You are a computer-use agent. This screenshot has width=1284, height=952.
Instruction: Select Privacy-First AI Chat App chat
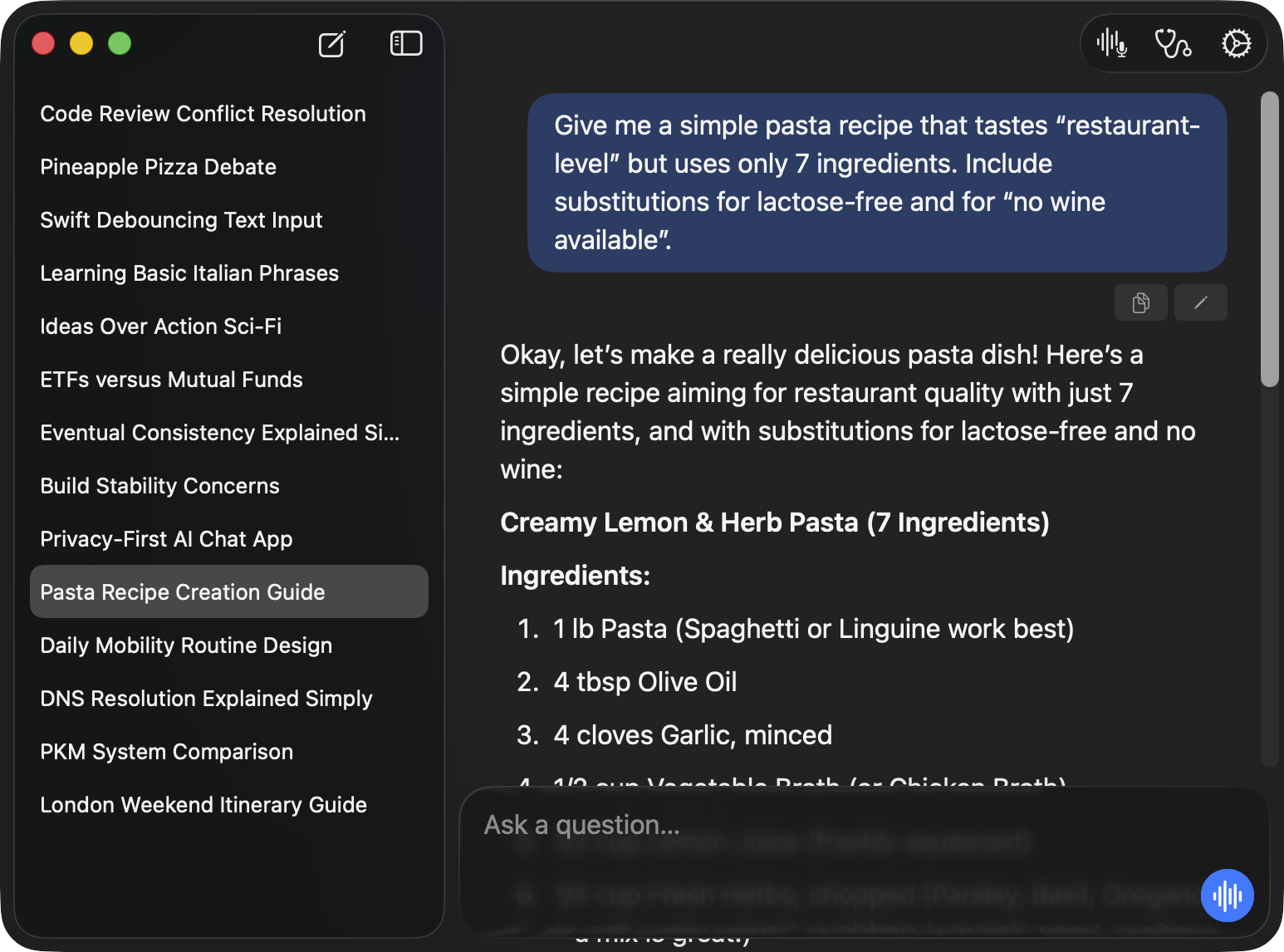coord(166,539)
